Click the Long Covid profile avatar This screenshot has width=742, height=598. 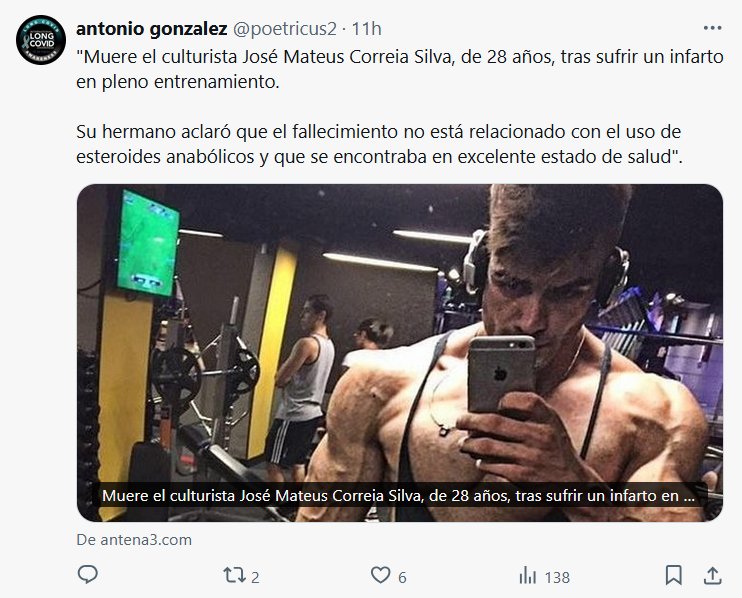point(41,41)
